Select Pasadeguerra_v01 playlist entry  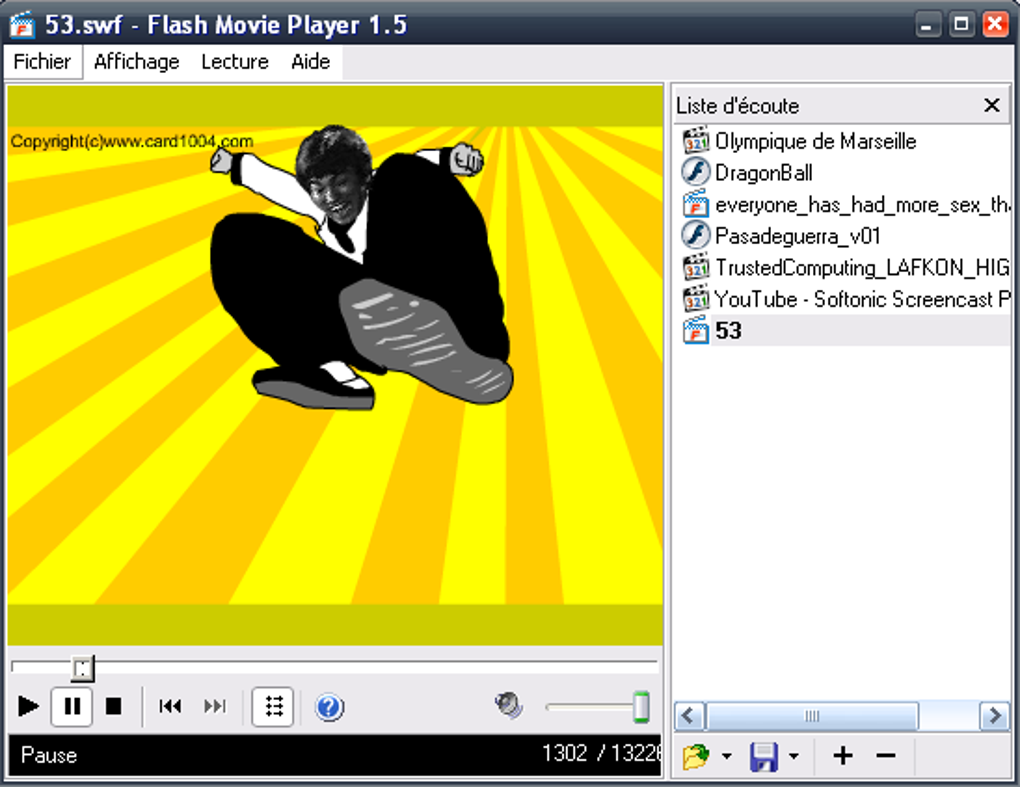[x=798, y=236]
